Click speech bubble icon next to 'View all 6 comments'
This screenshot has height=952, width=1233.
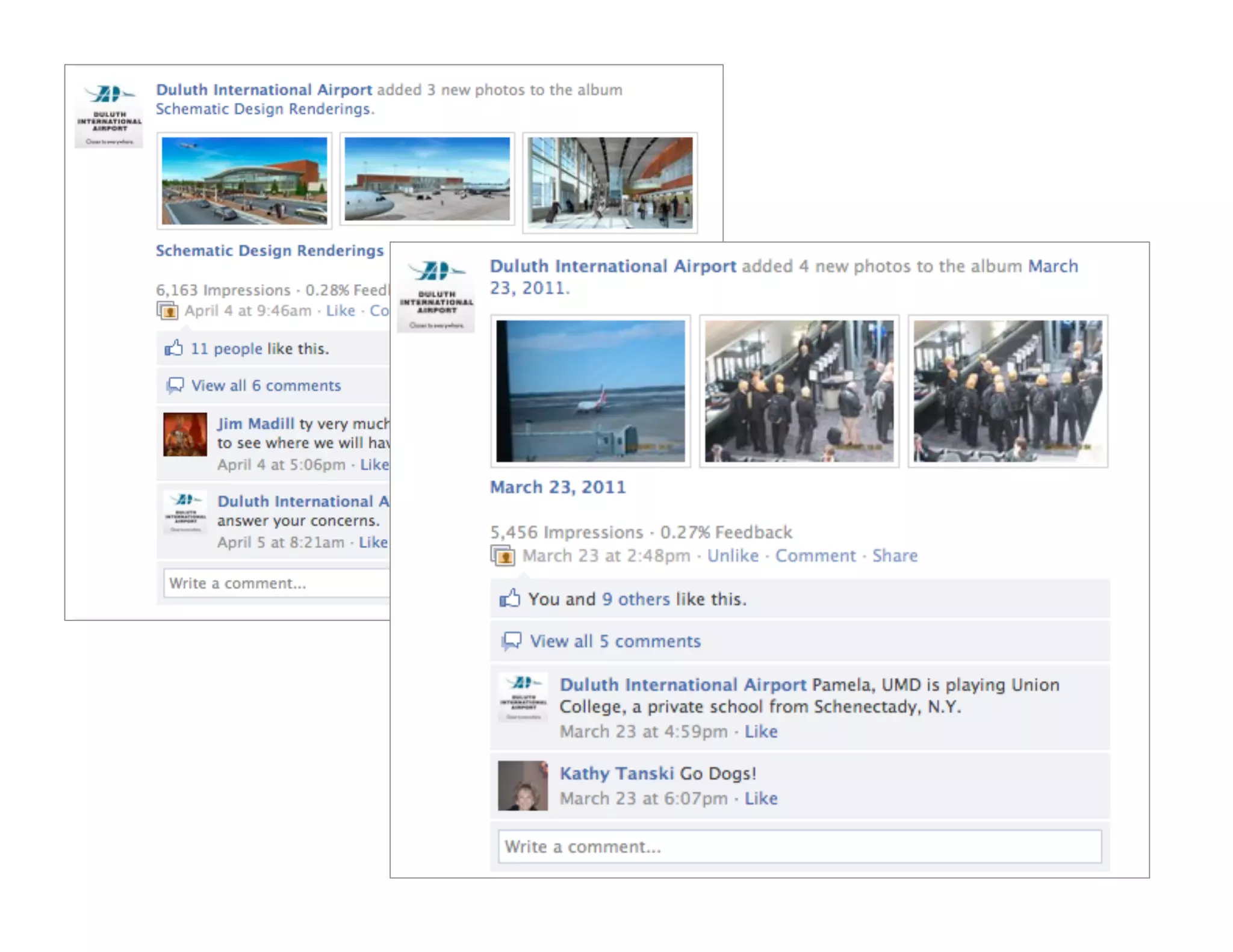175,385
